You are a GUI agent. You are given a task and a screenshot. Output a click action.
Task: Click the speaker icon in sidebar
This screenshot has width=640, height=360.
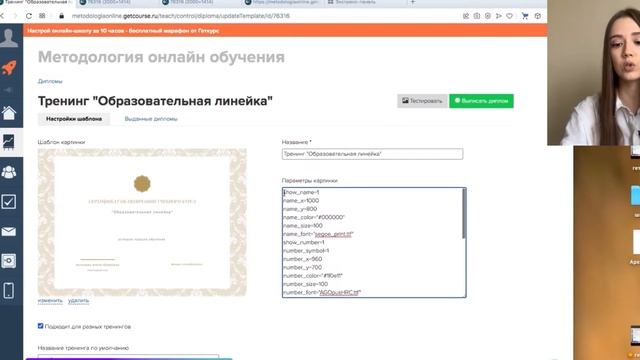(x=9, y=90)
